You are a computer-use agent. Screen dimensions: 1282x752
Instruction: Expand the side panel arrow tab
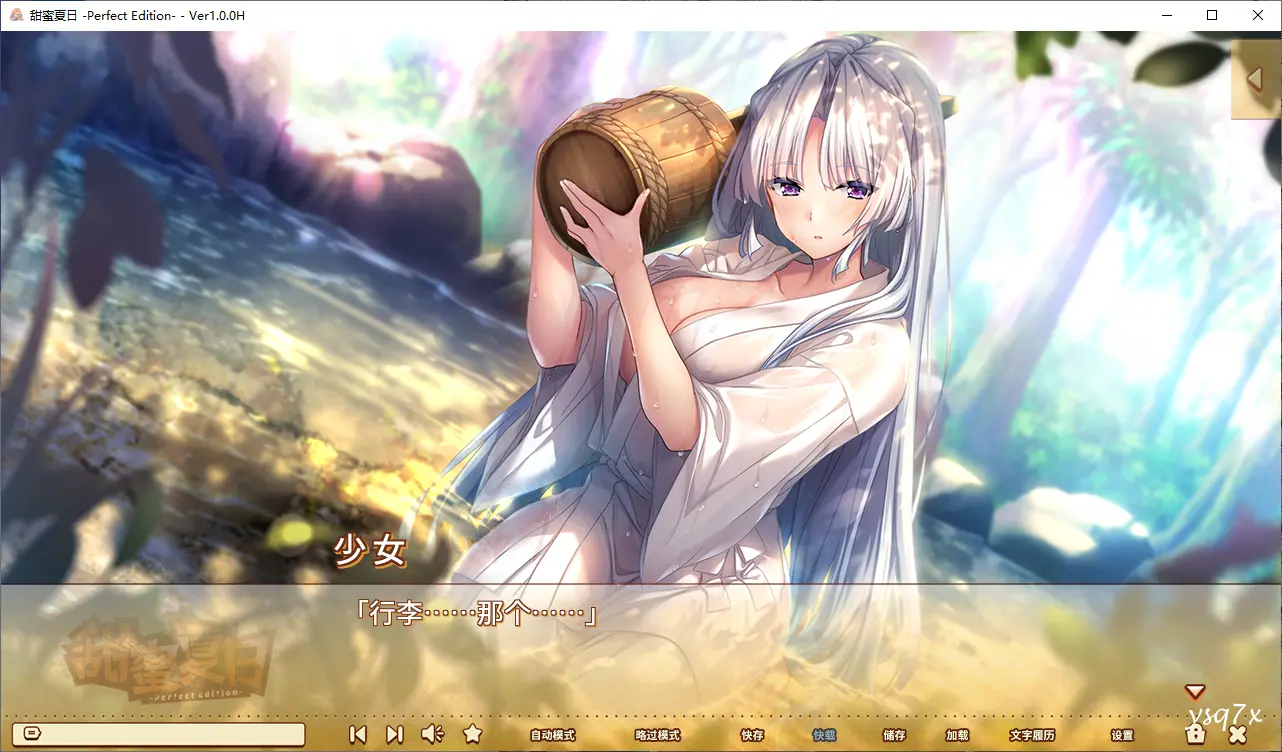[x=1256, y=79]
